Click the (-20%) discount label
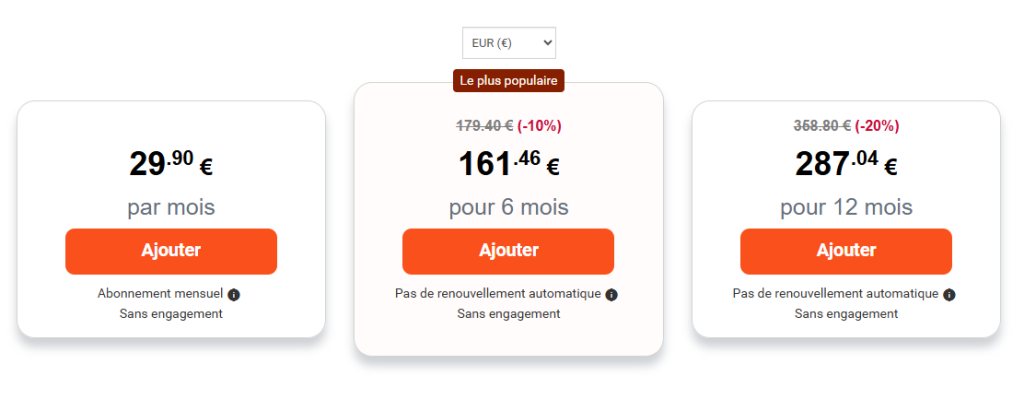Viewport: 1024px width, 411px height. pyautogui.click(x=876, y=126)
